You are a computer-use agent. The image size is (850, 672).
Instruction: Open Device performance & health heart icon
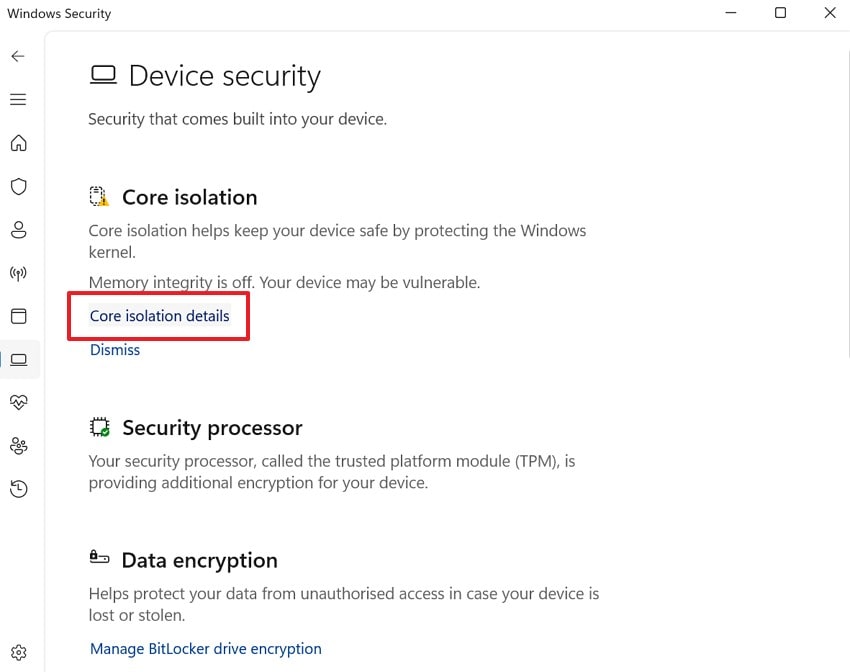pos(18,402)
